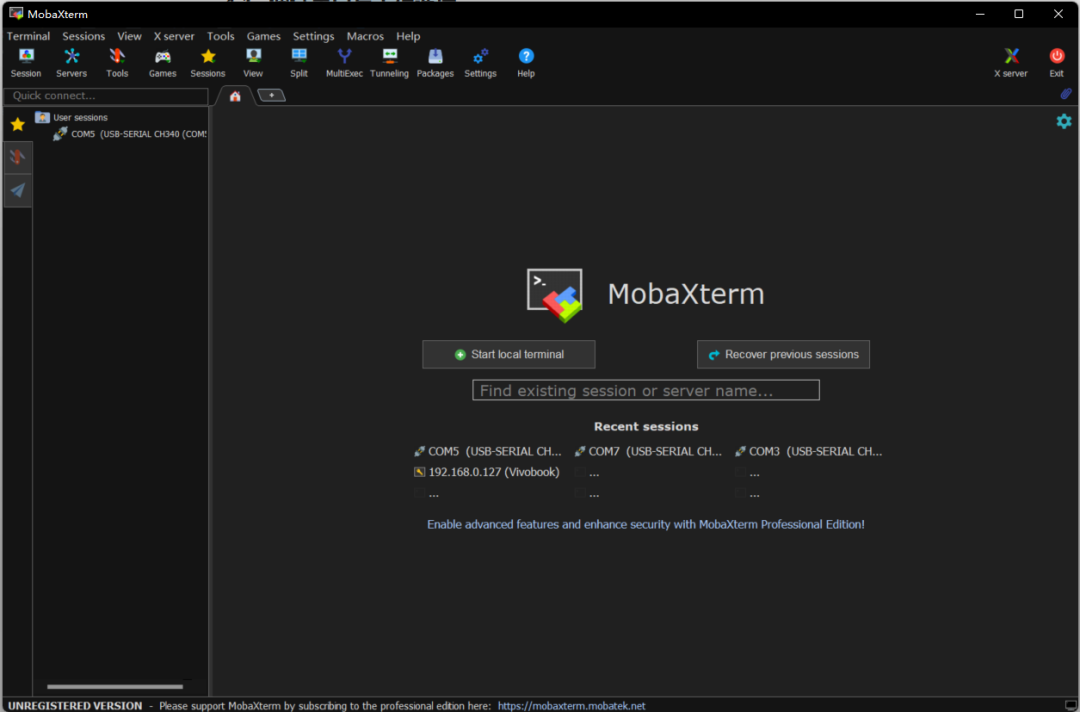Open the mobaxterm.mobatek.net link
Screen dimensions: 1080x712
(571, 705)
